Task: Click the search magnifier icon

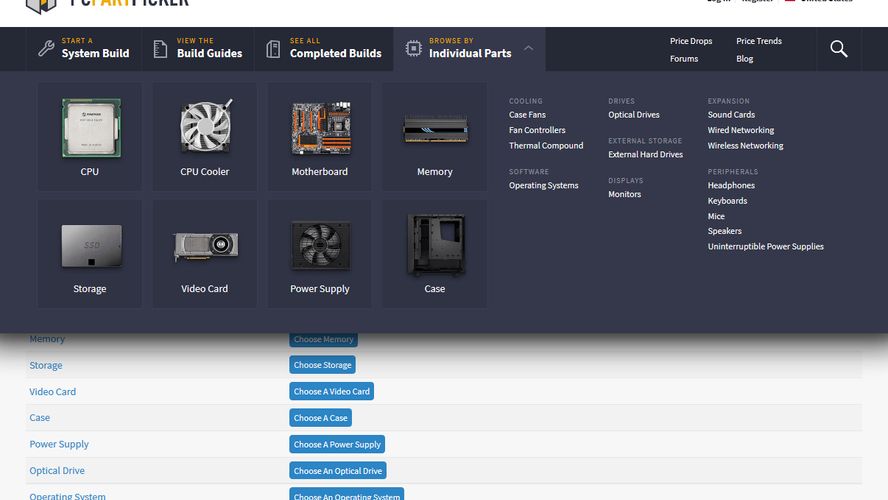Action: 839,49
